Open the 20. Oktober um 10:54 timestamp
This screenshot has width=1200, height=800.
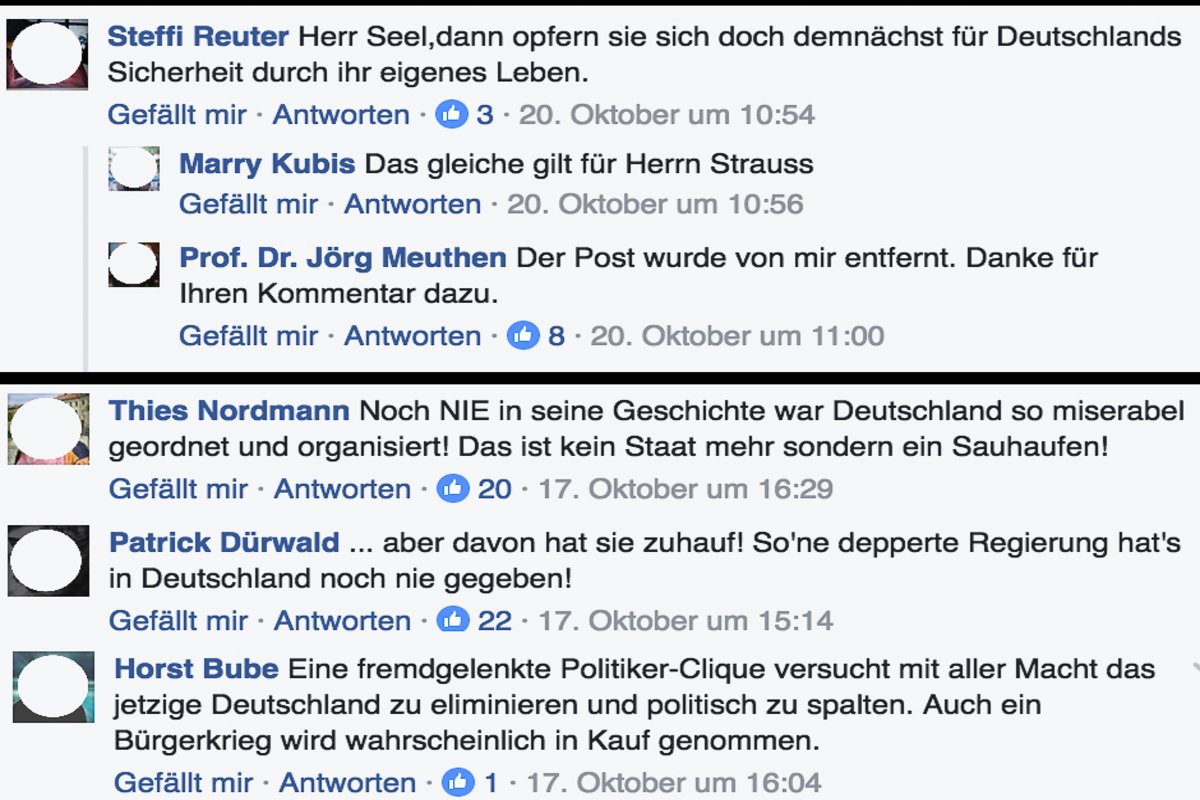click(x=667, y=115)
